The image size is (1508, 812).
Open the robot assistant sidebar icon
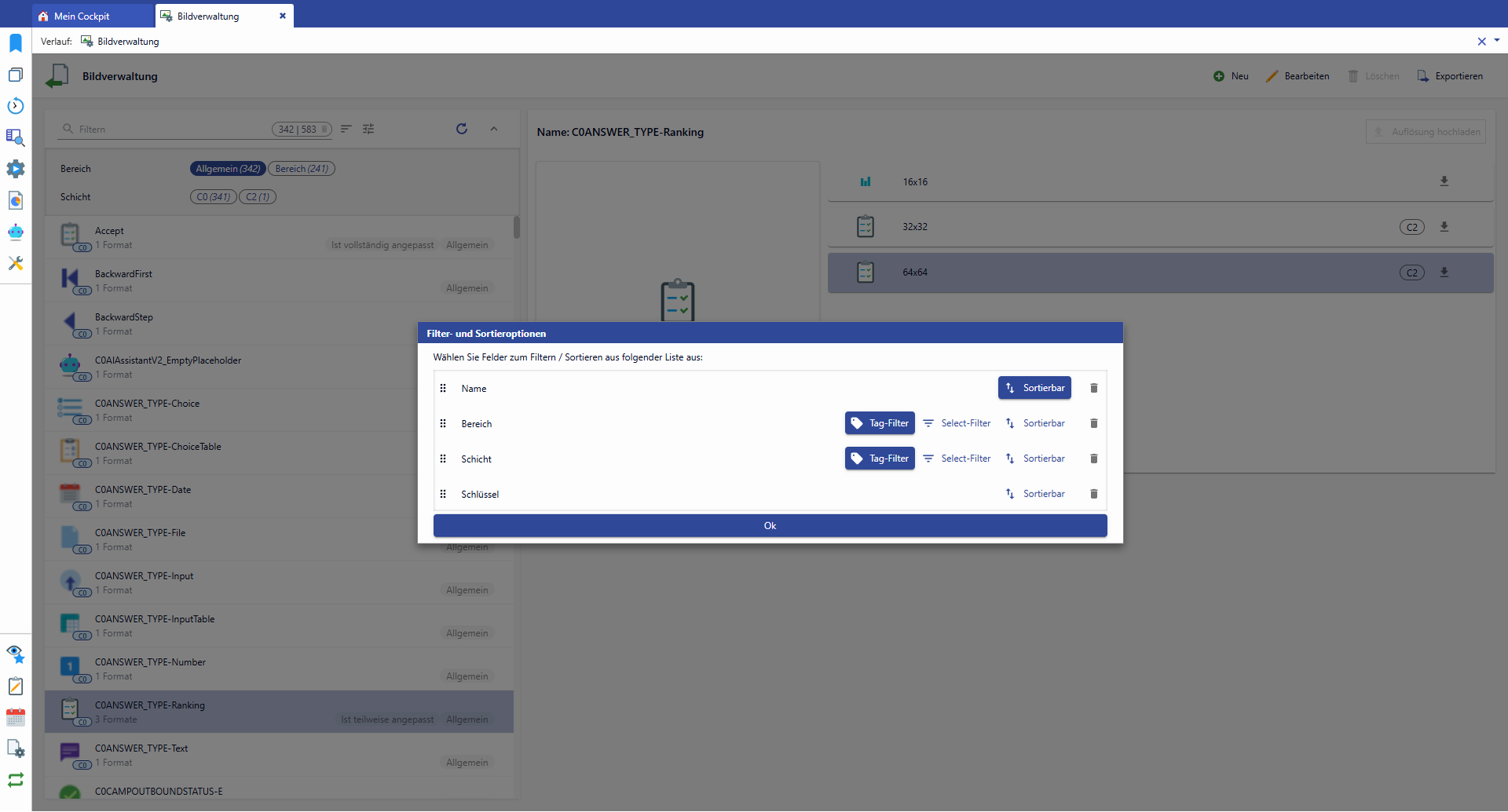16,232
